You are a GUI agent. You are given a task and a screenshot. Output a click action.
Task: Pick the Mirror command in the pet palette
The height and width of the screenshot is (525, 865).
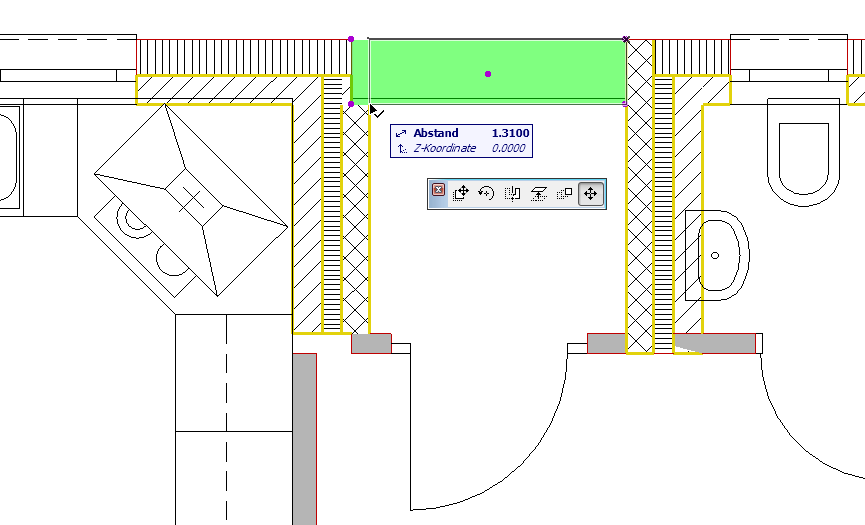click(x=512, y=194)
